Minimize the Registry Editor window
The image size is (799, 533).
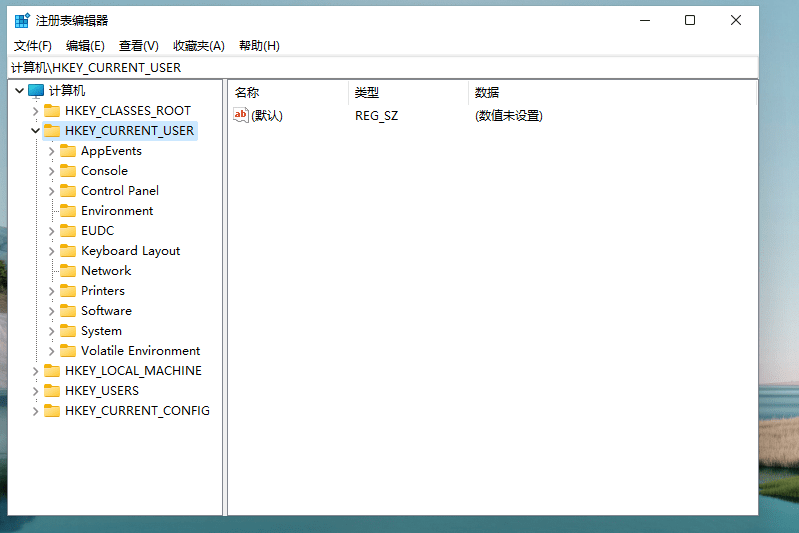pos(645,20)
